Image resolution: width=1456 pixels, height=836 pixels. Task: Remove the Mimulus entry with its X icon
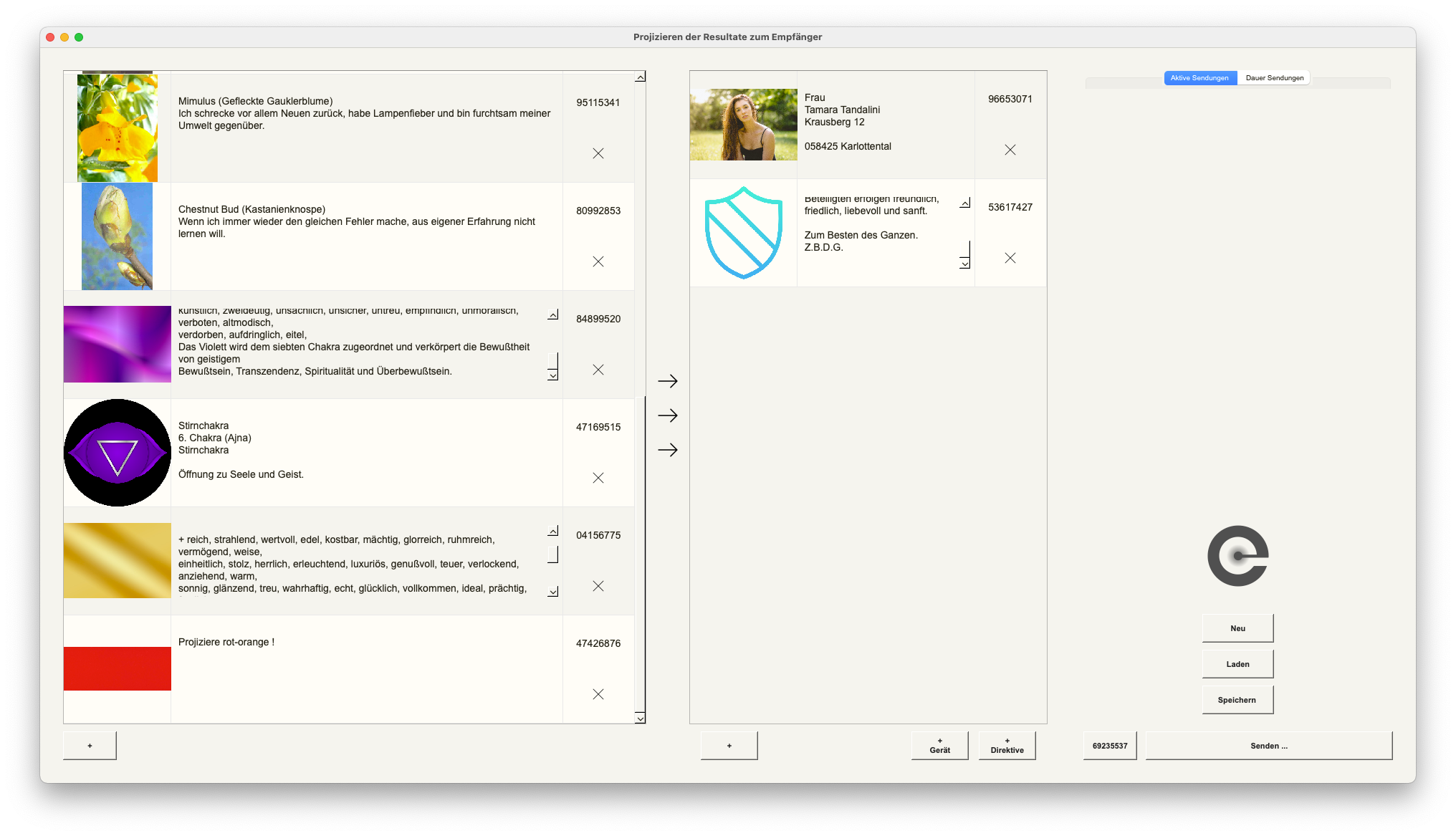598,153
